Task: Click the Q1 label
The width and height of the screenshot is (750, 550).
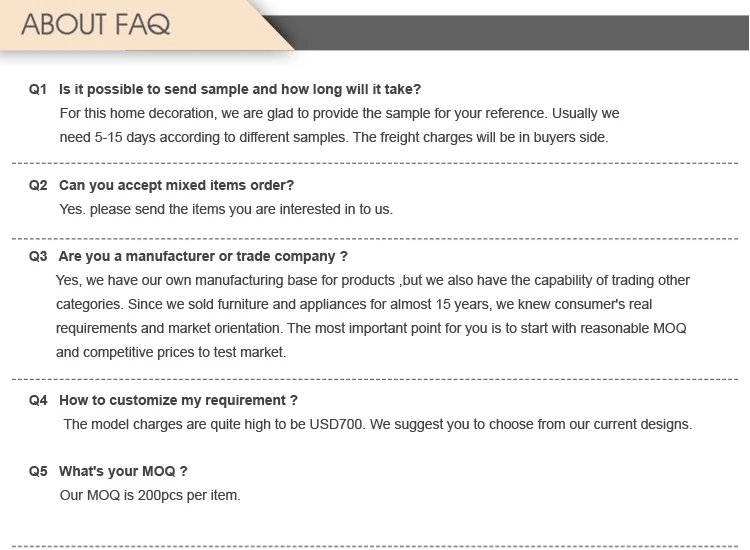Action: pos(38,89)
